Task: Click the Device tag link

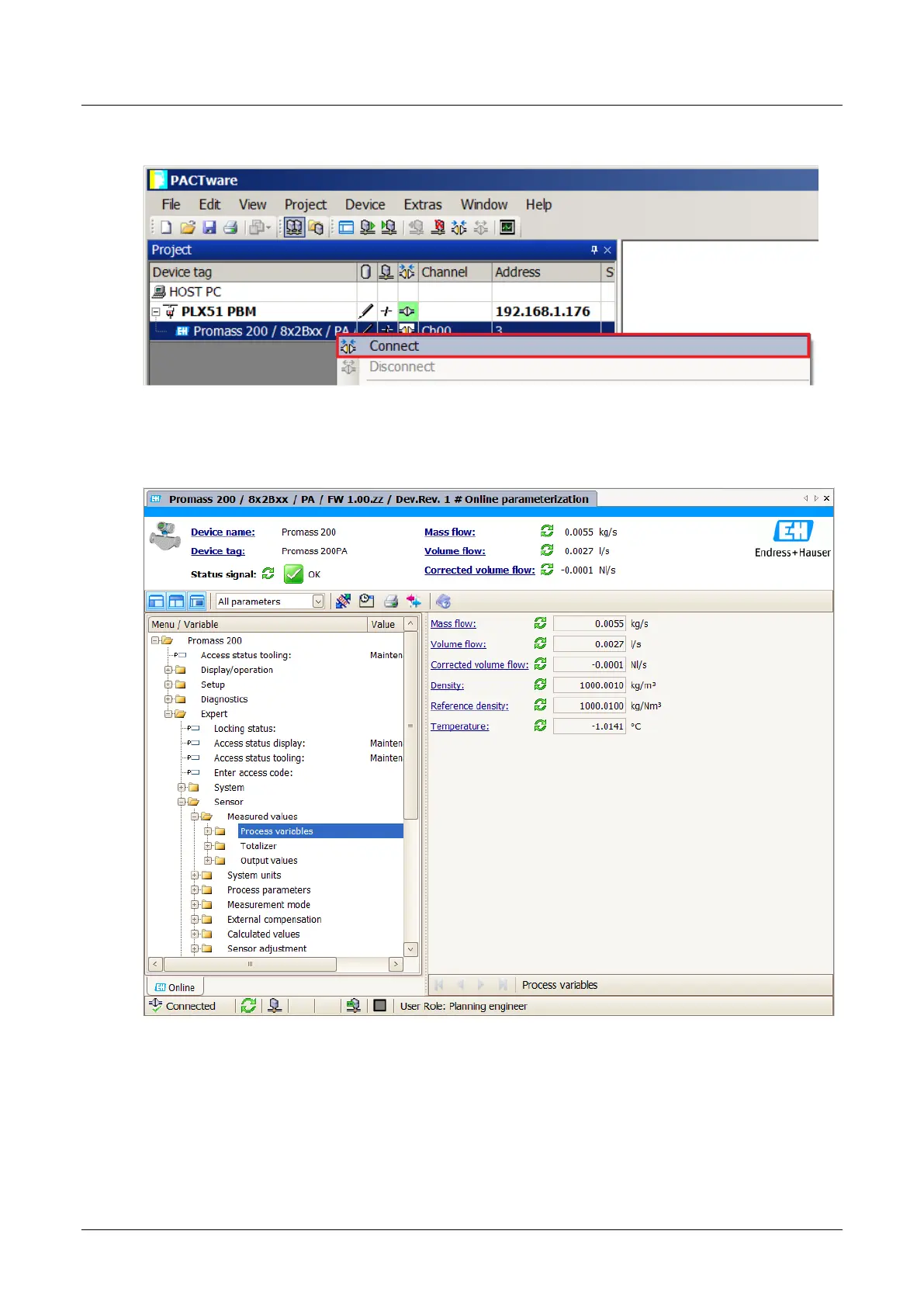Action: point(218,551)
